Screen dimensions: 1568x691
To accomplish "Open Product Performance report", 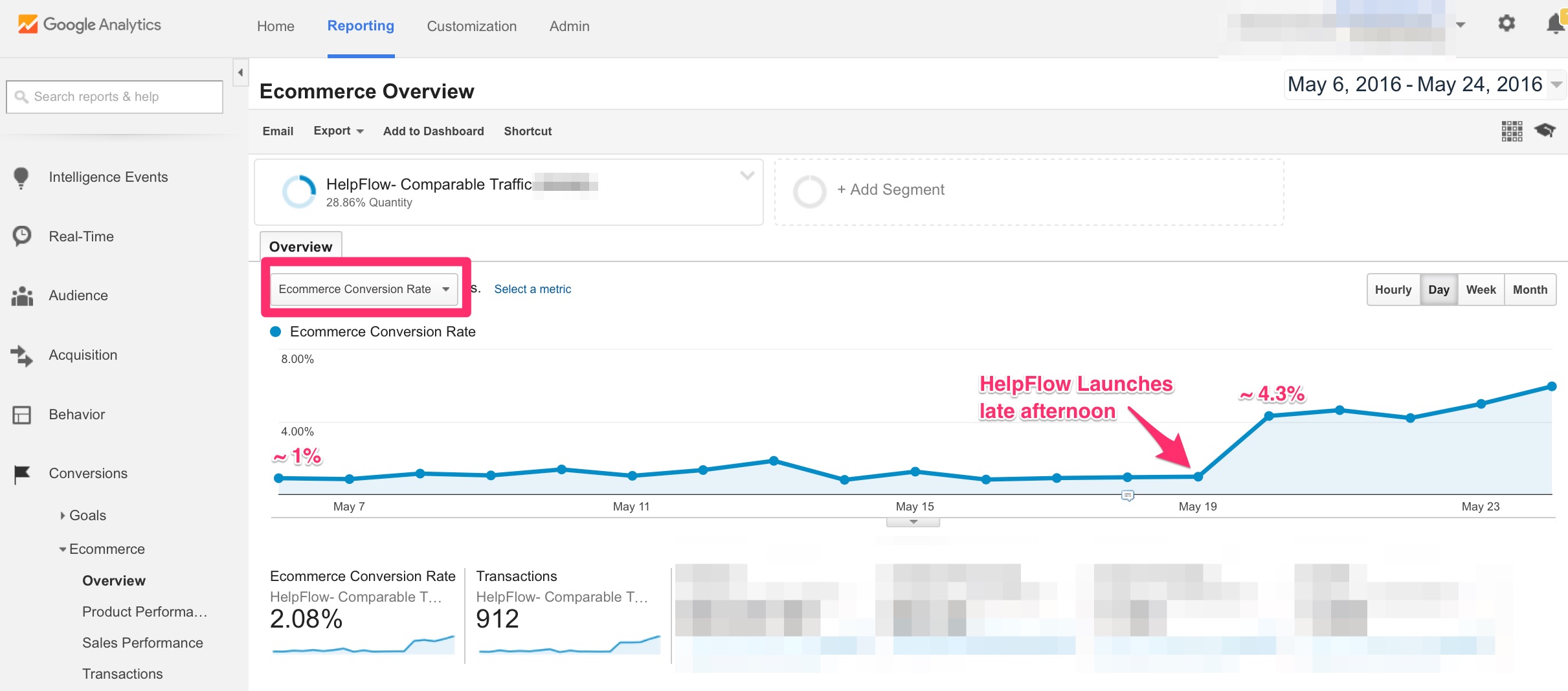I will 144,612.
